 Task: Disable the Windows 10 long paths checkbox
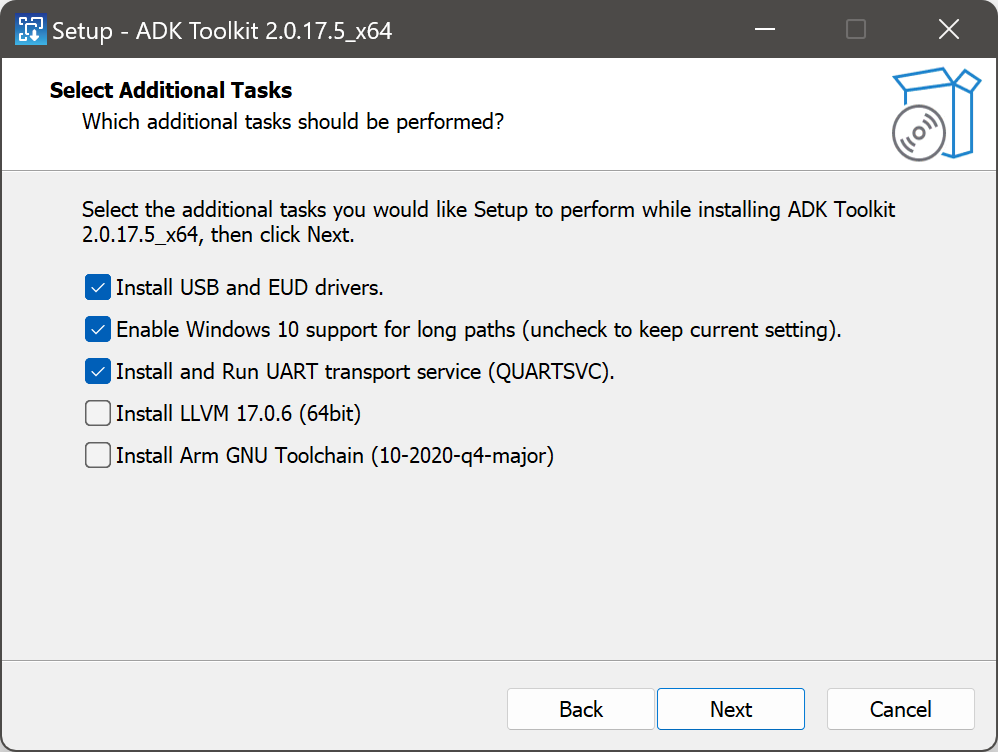coord(98,329)
